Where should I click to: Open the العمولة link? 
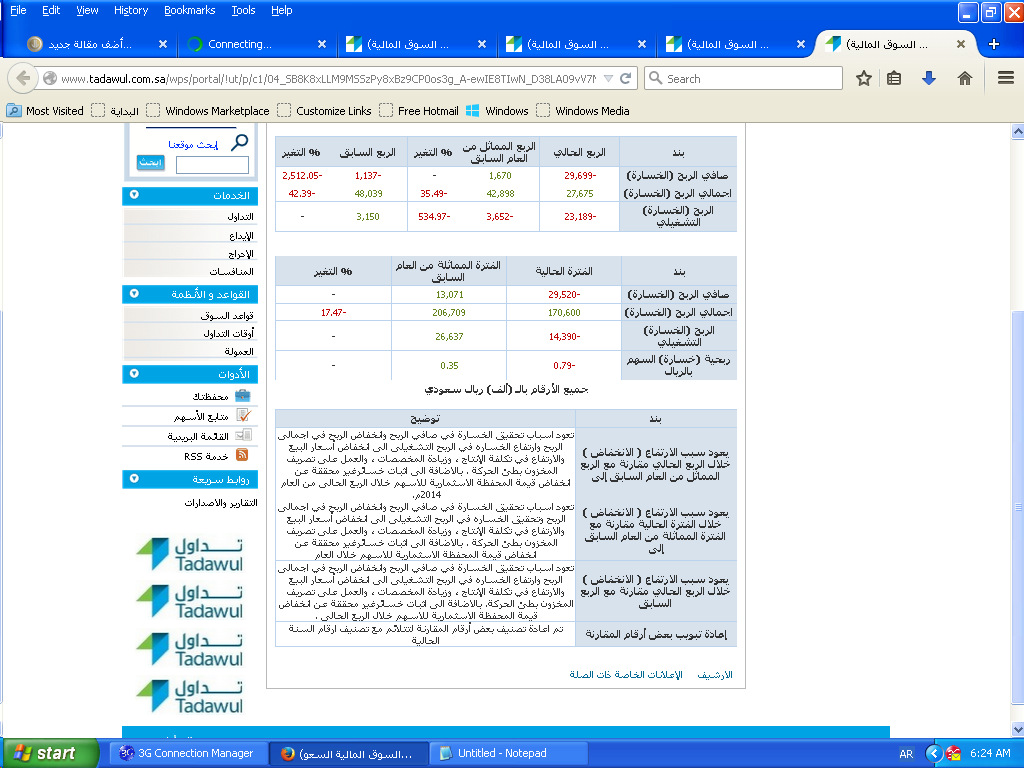pyautogui.click(x=239, y=351)
